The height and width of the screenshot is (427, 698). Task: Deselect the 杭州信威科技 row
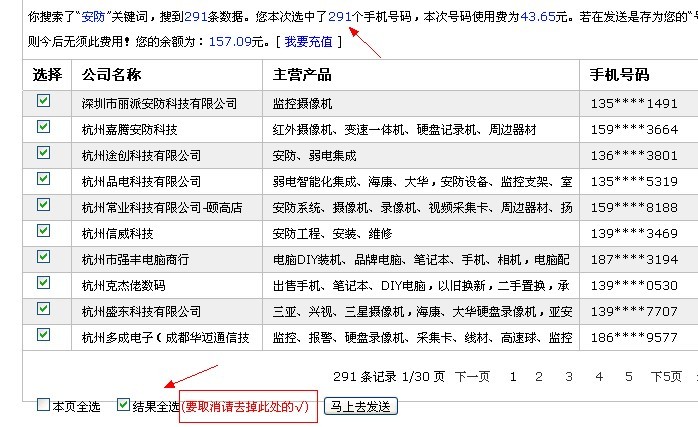43,231
